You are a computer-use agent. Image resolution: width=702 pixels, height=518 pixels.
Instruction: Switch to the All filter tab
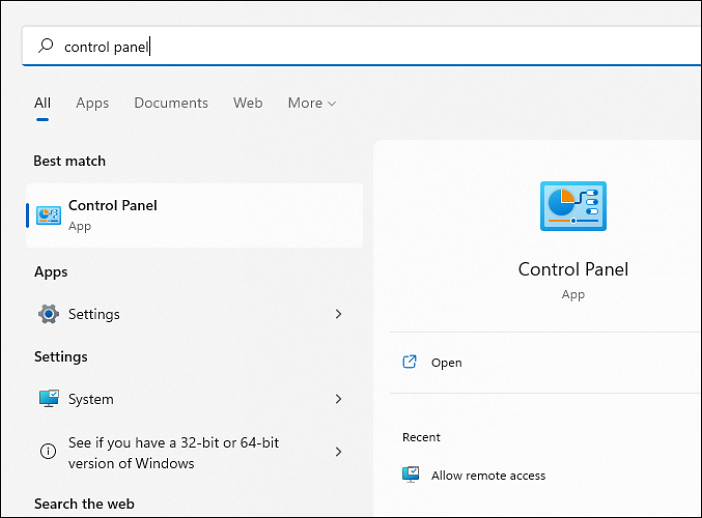42,103
